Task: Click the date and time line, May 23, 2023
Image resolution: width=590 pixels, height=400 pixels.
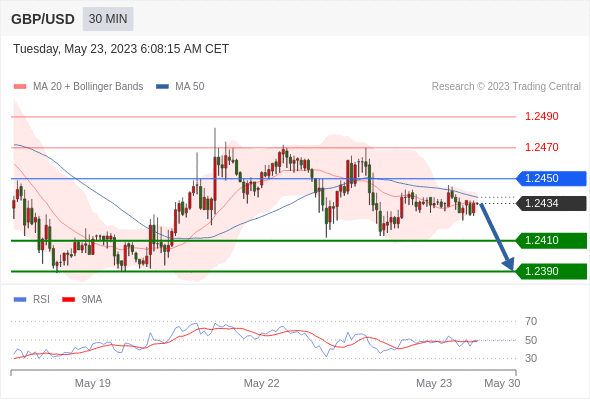Action: (x=121, y=49)
